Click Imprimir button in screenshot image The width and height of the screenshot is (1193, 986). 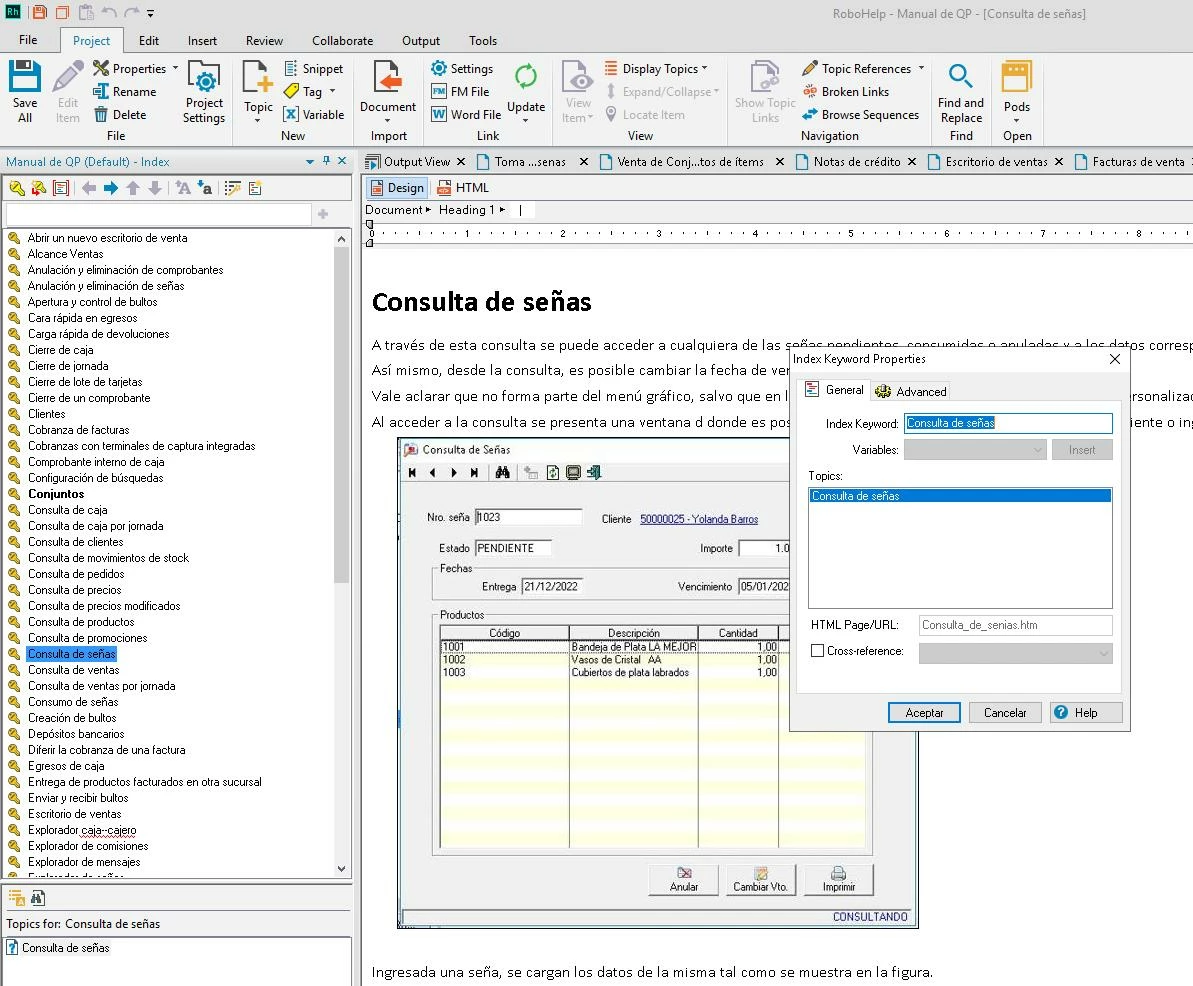pyautogui.click(x=838, y=879)
